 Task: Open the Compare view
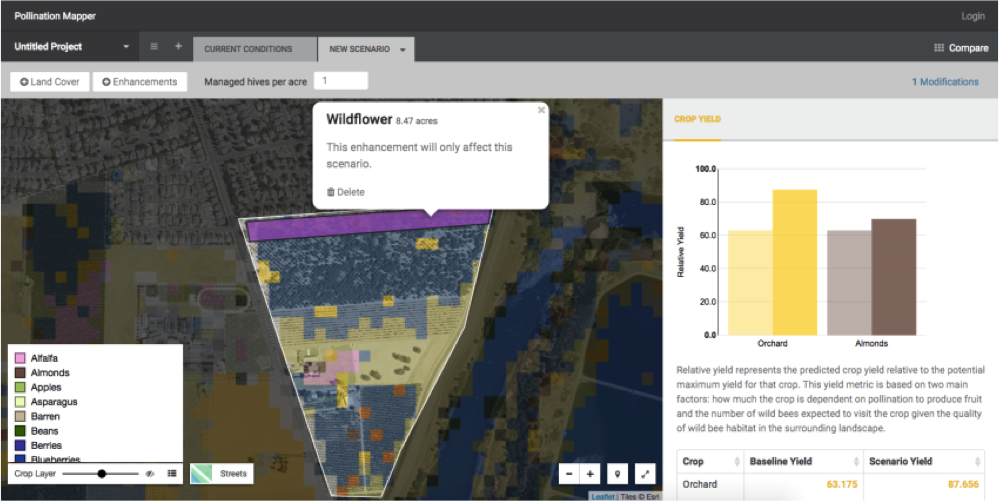click(960, 48)
